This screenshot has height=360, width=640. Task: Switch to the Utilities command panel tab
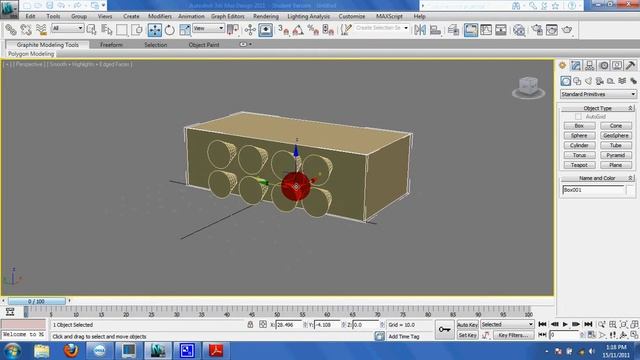pyautogui.click(x=631, y=65)
